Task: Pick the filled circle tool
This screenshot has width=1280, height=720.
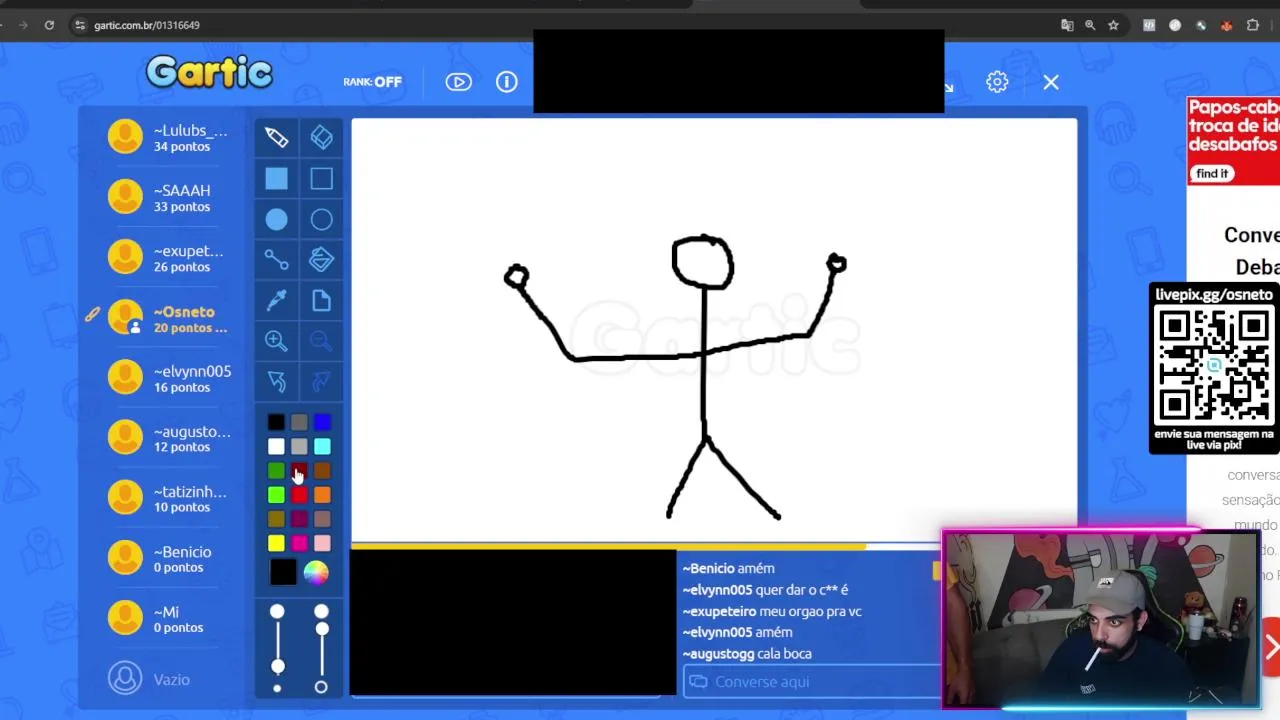Action: click(x=276, y=220)
